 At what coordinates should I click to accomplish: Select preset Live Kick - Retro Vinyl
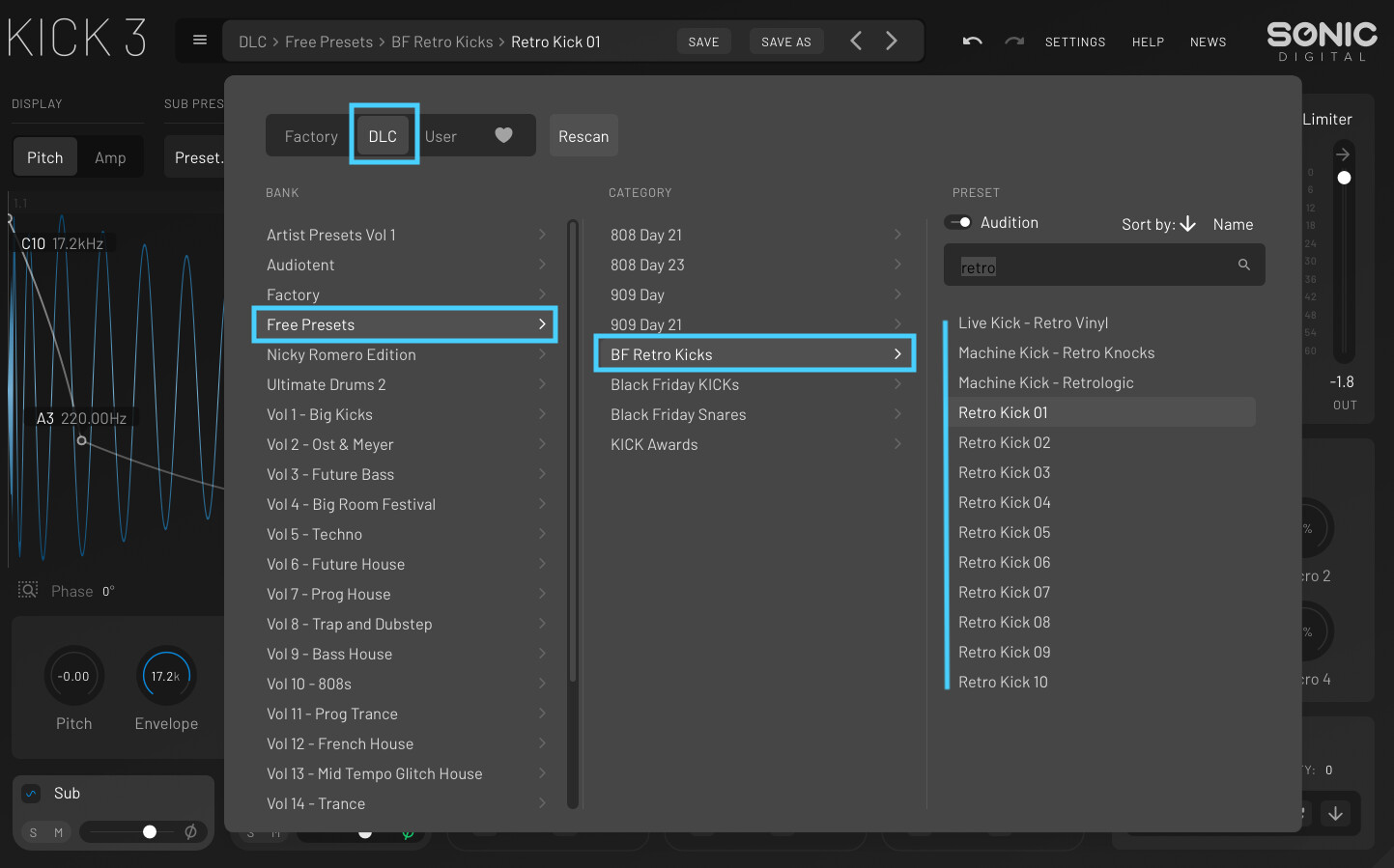(1034, 322)
